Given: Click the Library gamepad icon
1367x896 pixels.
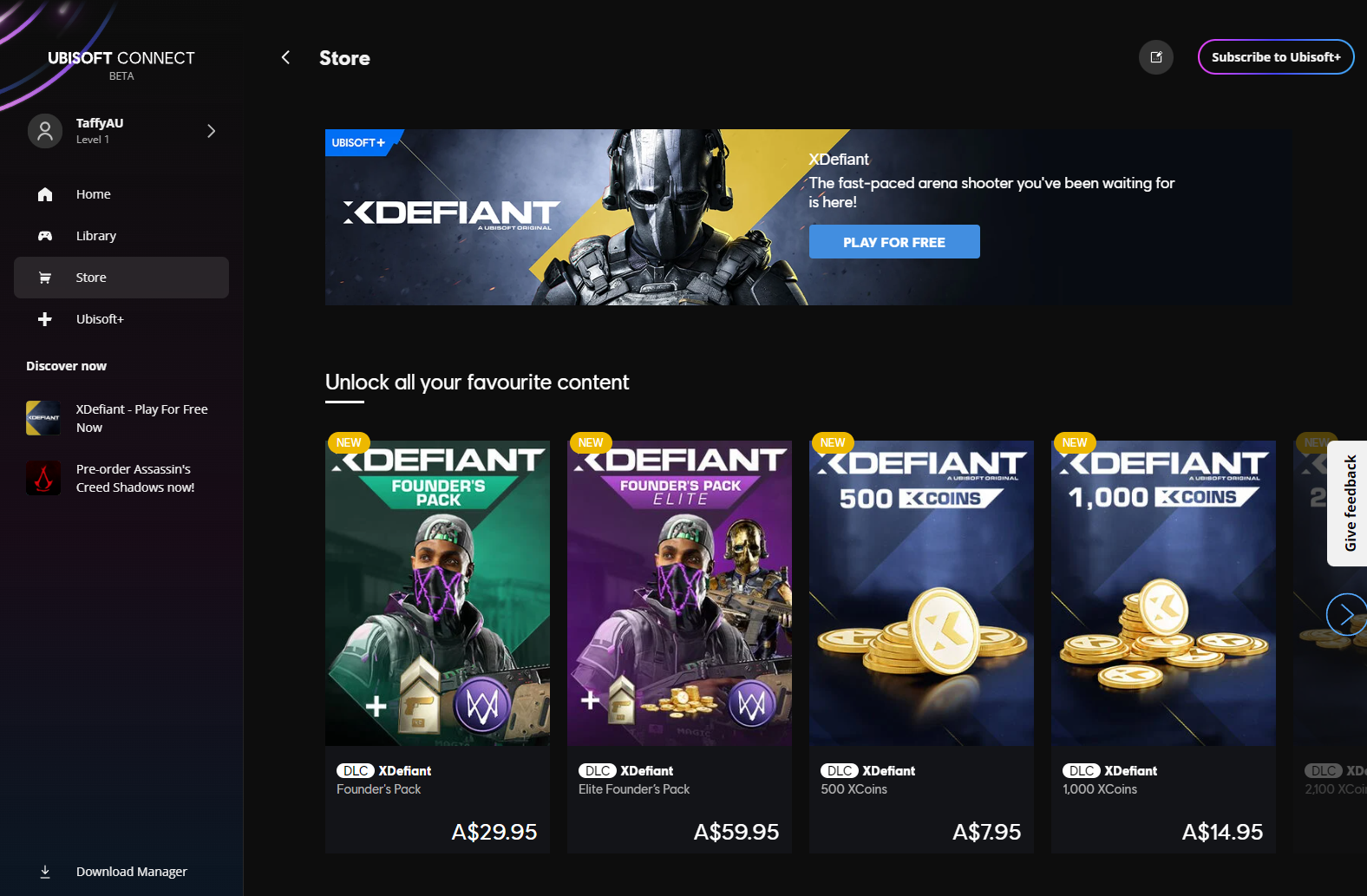Looking at the screenshot, I should point(45,236).
